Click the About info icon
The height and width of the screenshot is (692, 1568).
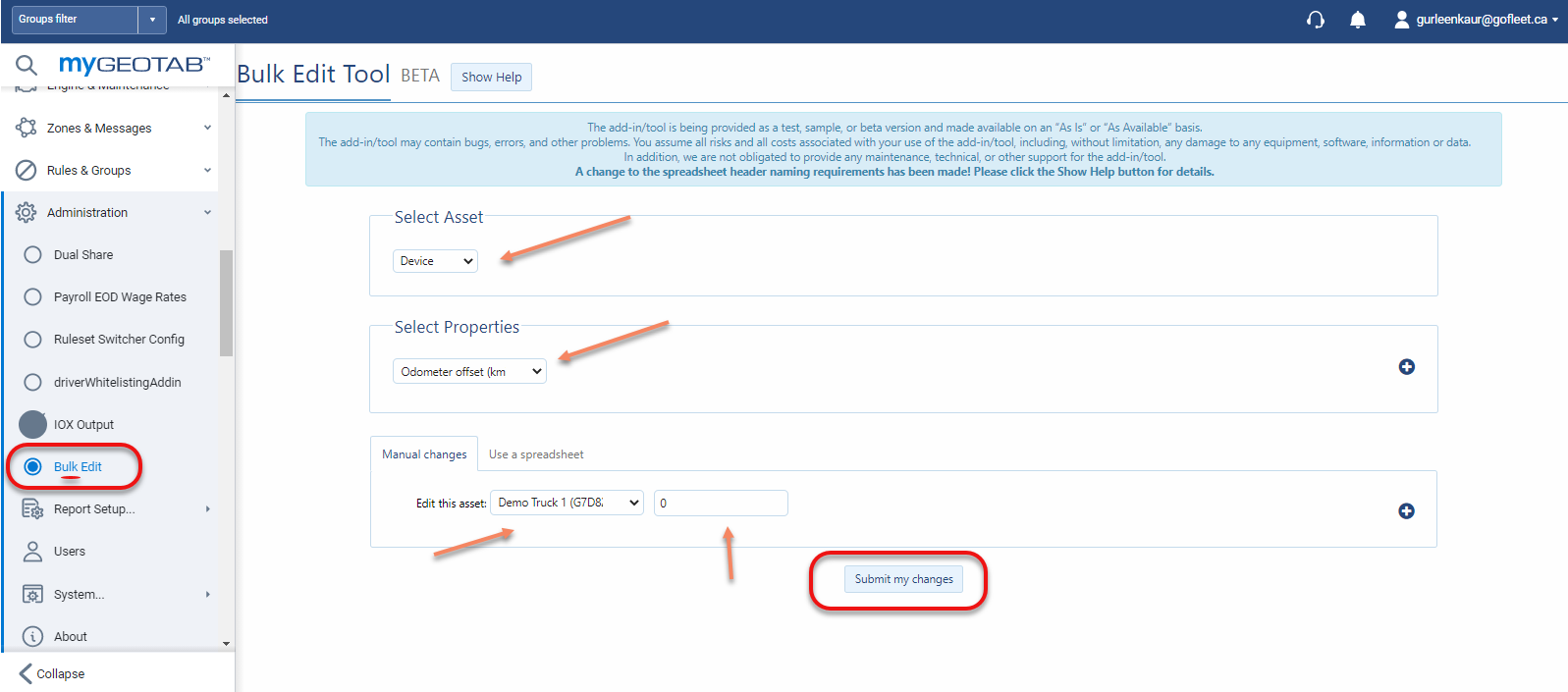click(x=32, y=636)
